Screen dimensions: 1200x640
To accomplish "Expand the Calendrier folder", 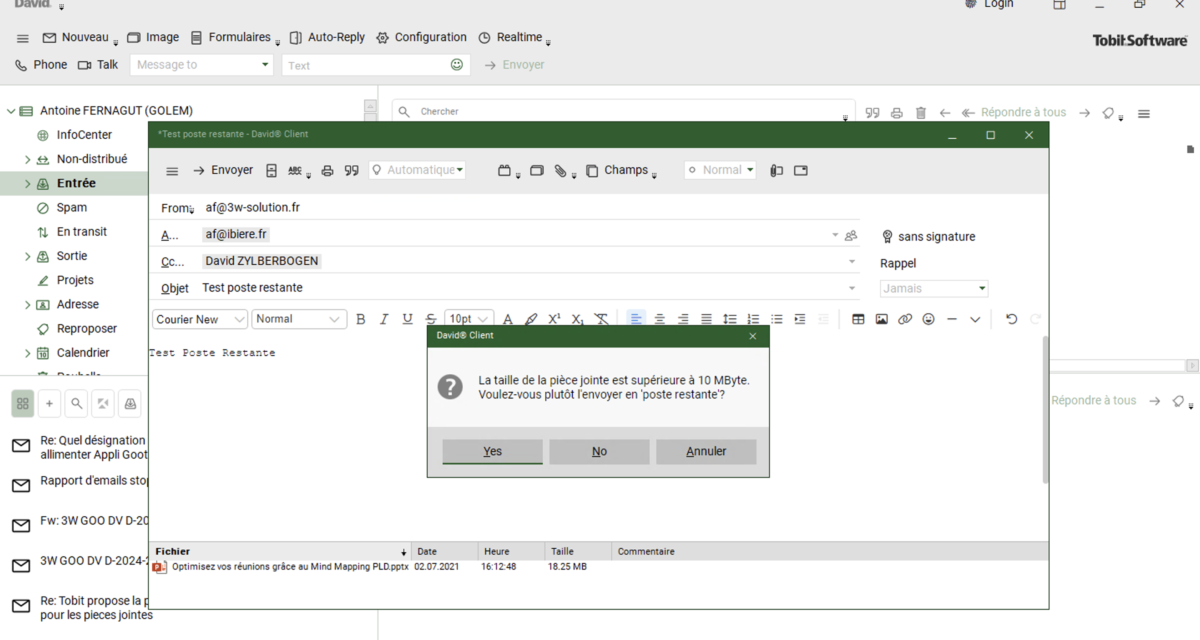I will click(27, 353).
